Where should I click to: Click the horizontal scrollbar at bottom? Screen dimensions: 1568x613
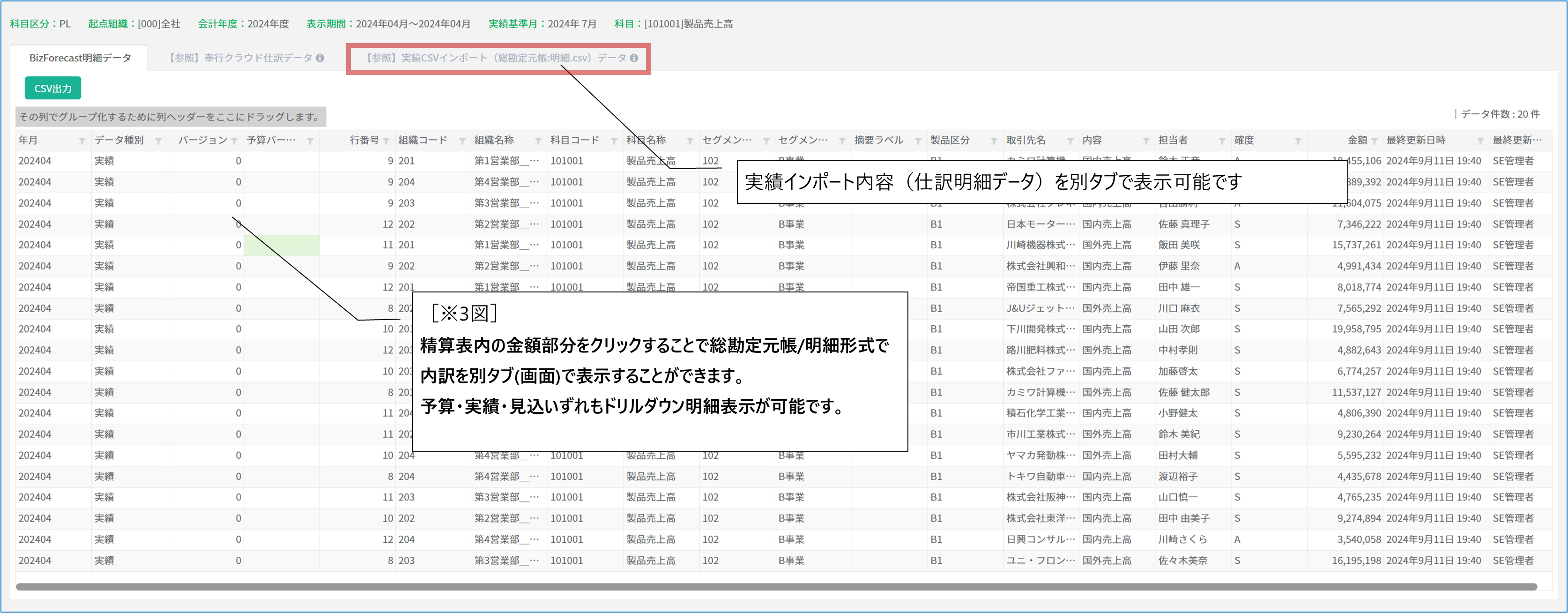coord(776,587)
